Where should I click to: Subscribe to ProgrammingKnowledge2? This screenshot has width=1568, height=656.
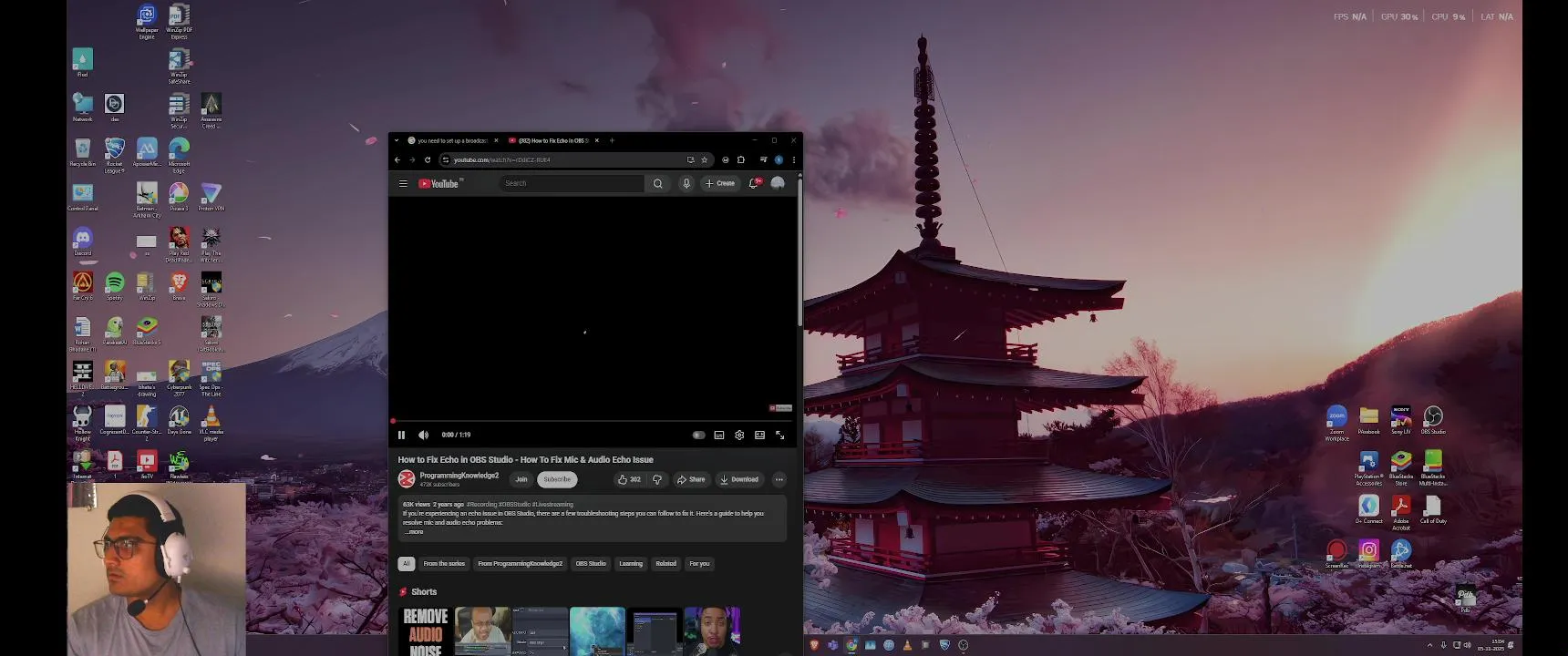pos(557,479)
